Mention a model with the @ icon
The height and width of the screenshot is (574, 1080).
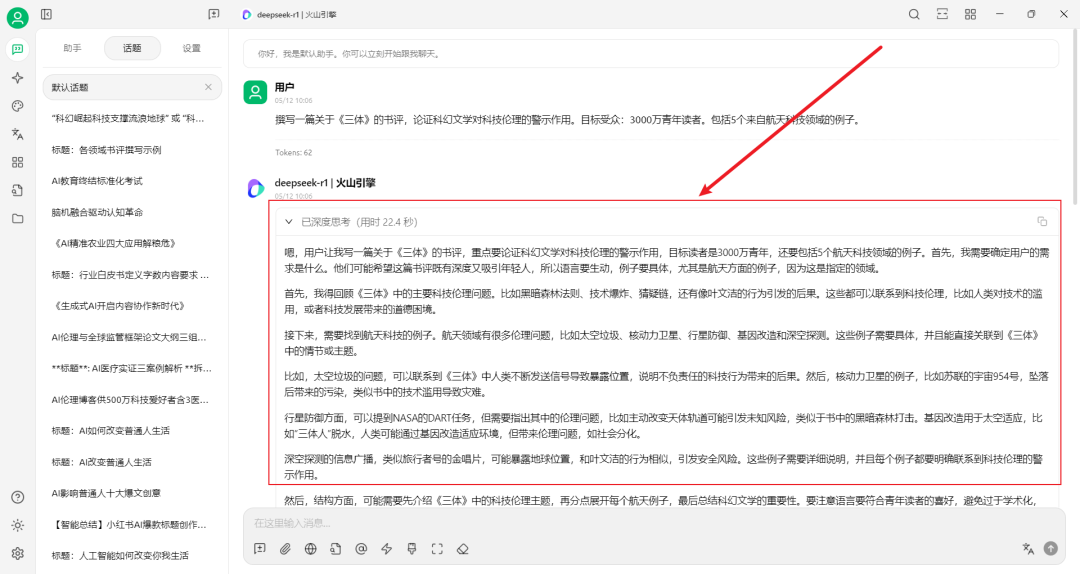click(x=361, y=549)
